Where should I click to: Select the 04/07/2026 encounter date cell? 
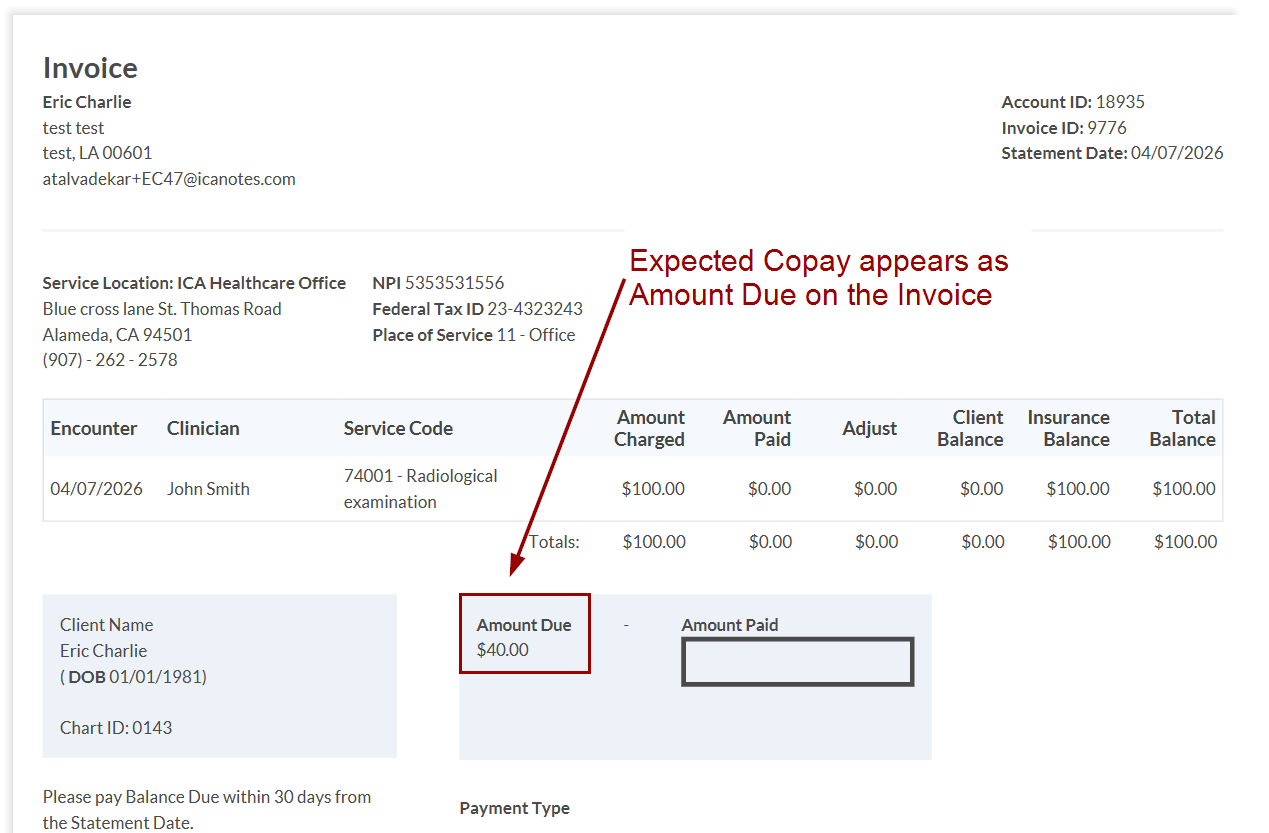96,489
